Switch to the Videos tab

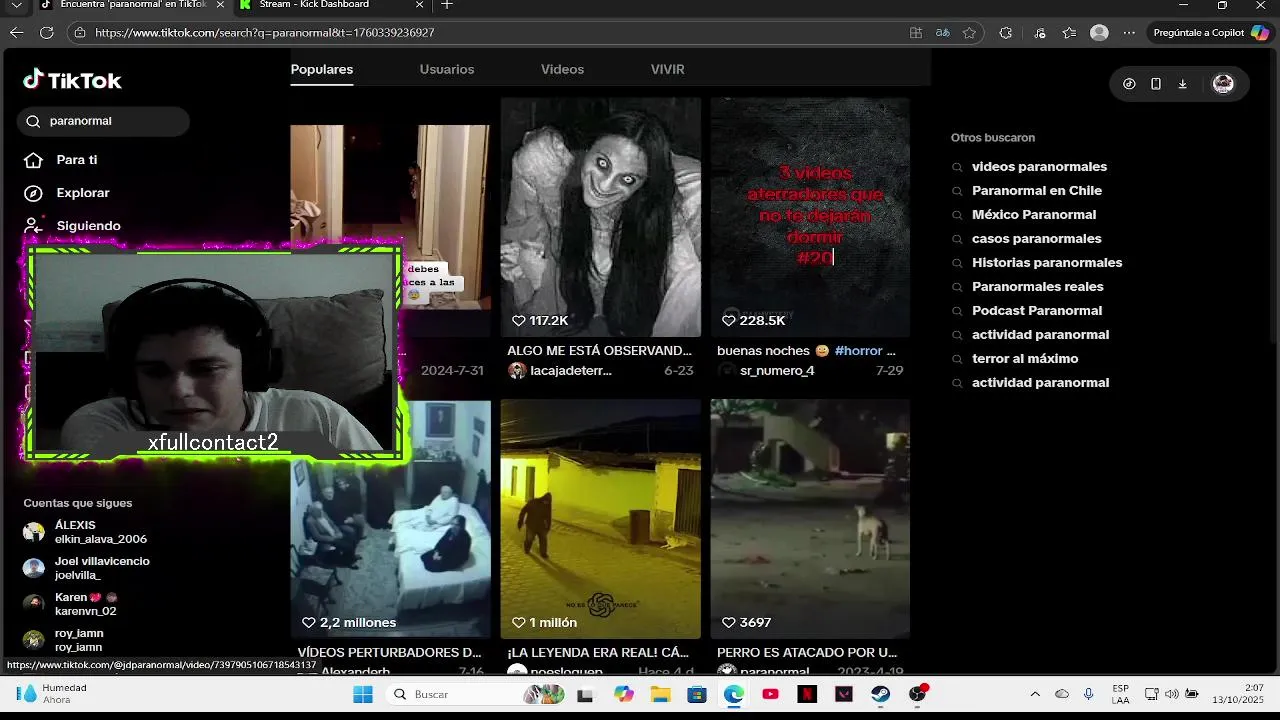562,69
